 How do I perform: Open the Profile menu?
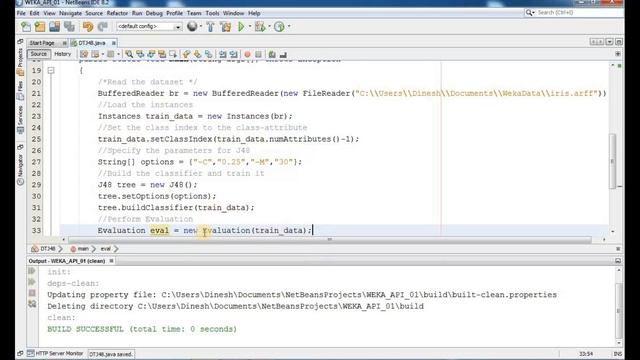point(174,13)
